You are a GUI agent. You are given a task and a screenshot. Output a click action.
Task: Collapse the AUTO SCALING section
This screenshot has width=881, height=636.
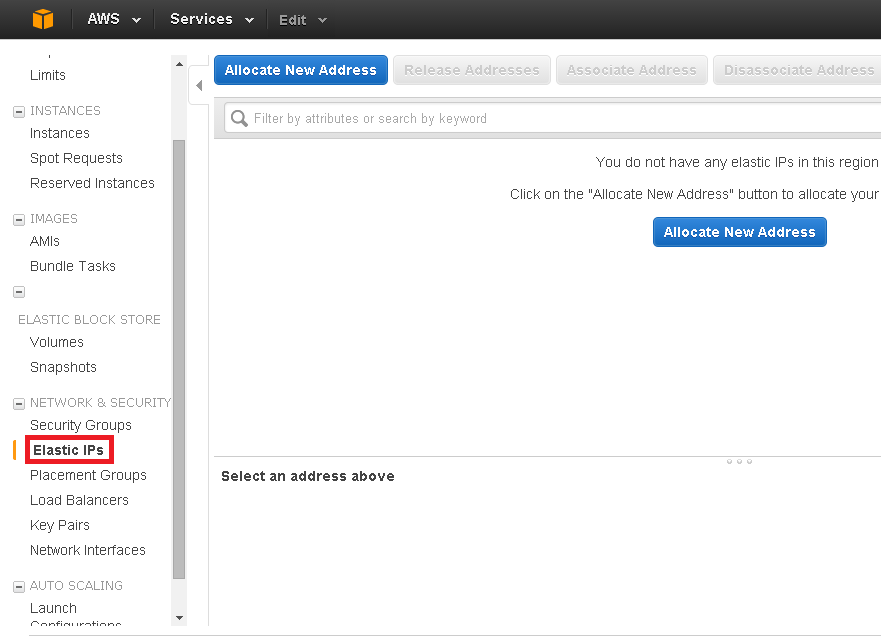19,587
